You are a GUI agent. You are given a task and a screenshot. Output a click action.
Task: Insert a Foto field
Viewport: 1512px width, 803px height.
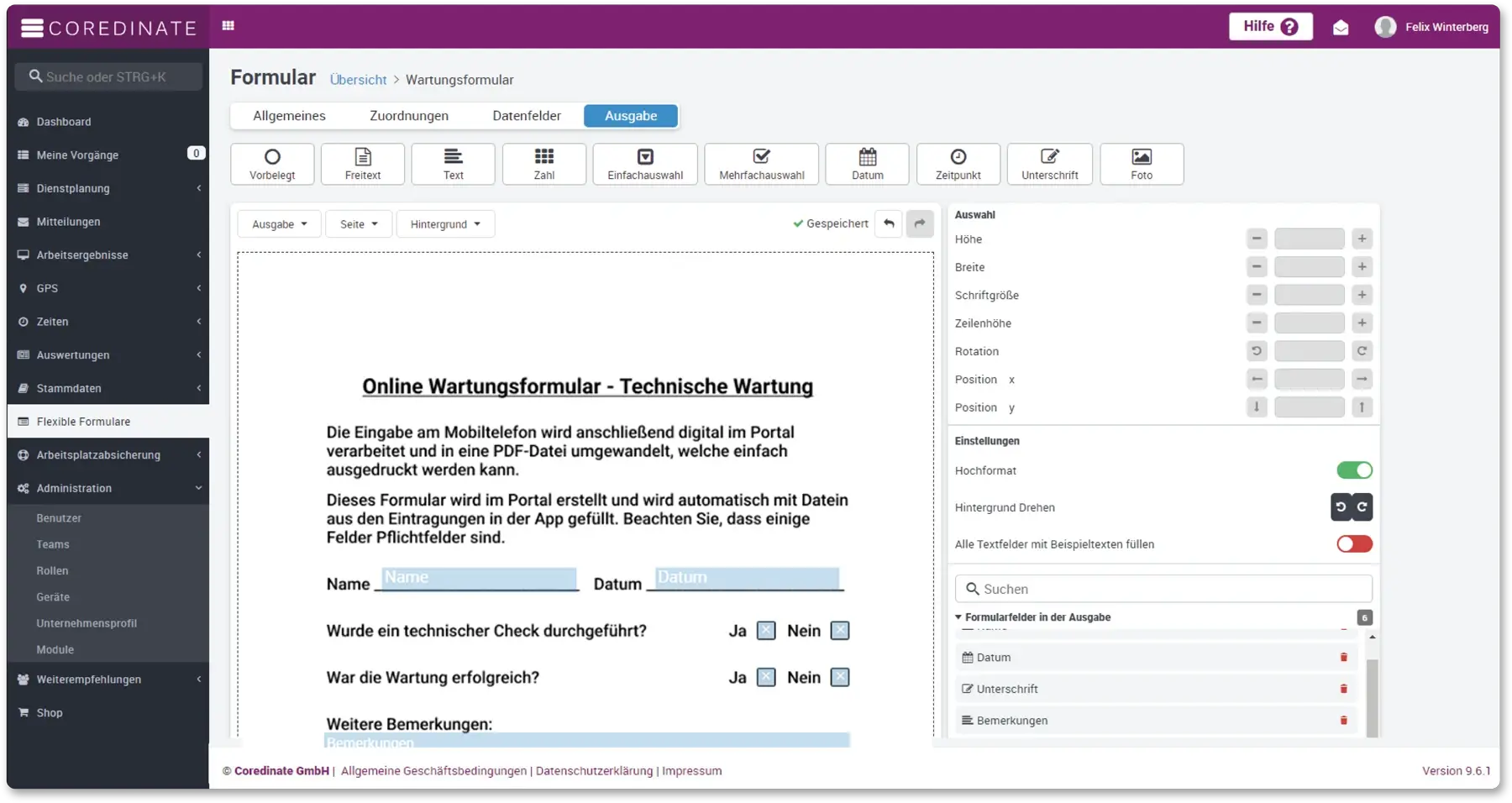click(1141, 164)
